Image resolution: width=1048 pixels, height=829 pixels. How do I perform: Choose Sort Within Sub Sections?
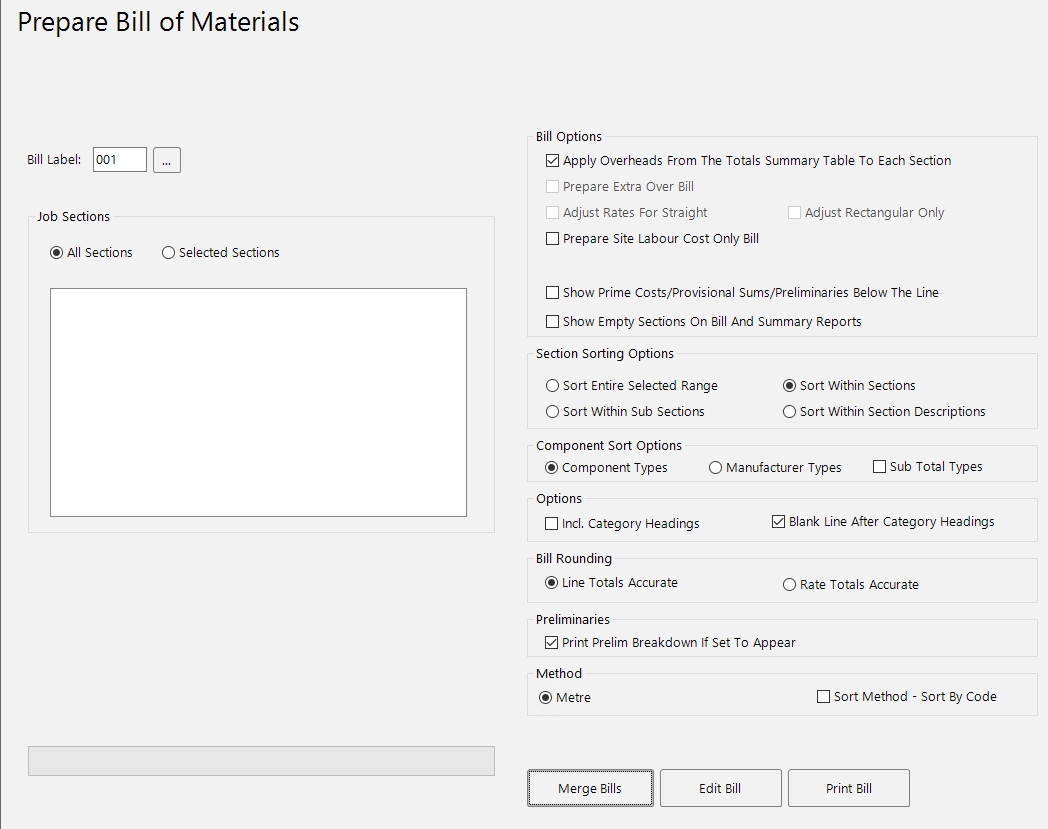pos(552,411)
